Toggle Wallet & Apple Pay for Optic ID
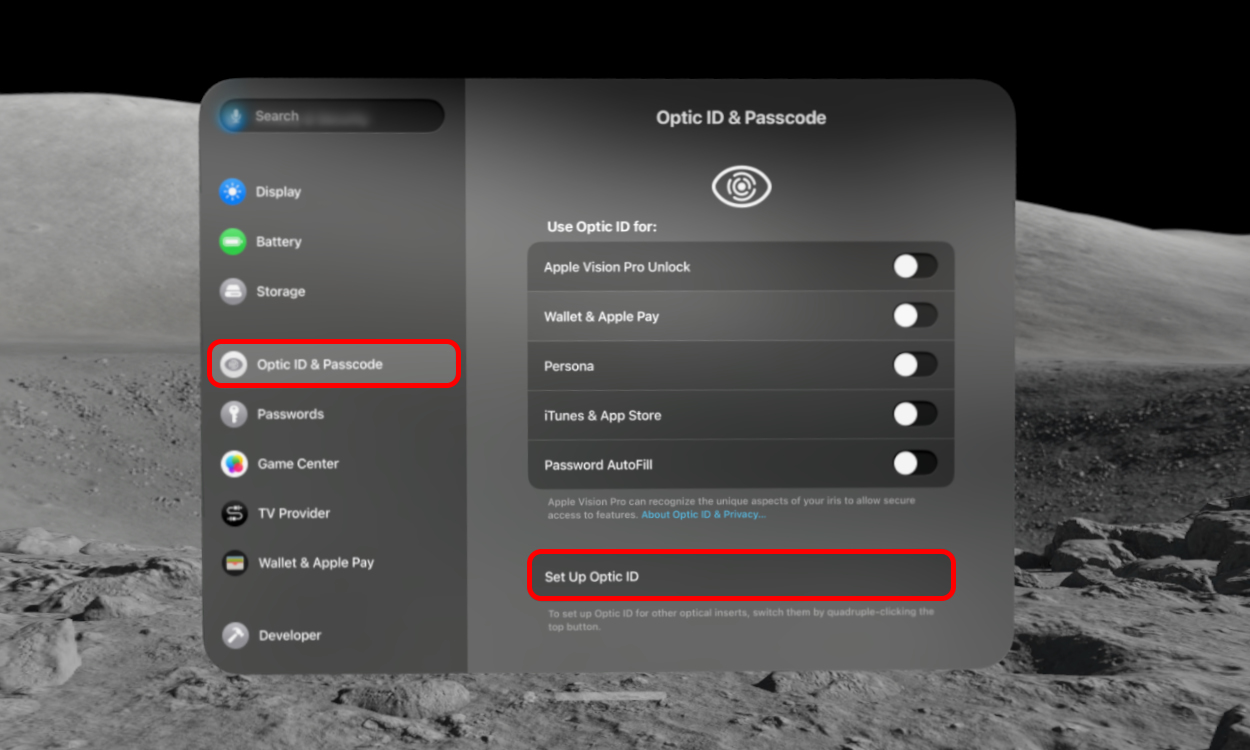Viewport: 1250px width, 750px height. [x=913, y=316]
